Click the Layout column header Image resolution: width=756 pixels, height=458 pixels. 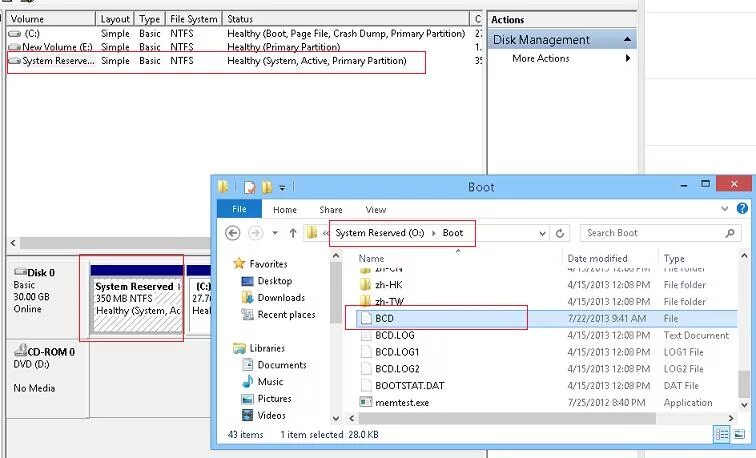pos(115,19)
